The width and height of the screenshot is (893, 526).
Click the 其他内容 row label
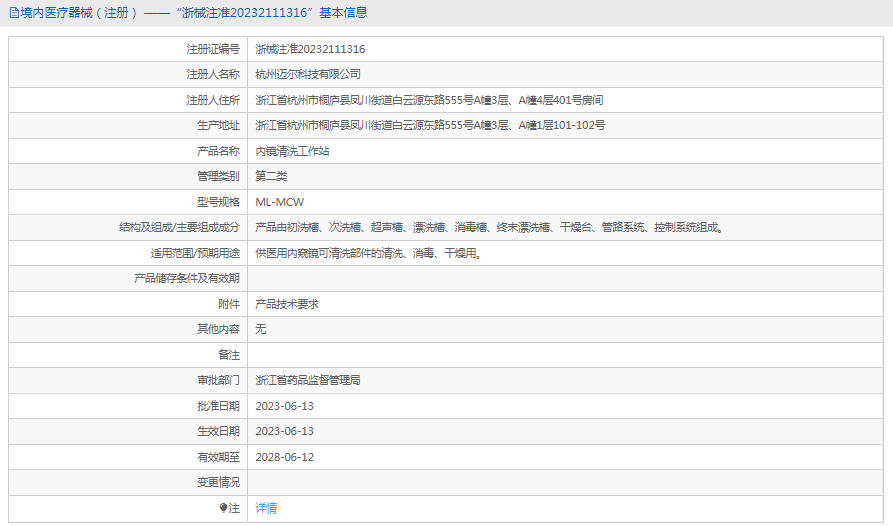click(x=218, y=329)
